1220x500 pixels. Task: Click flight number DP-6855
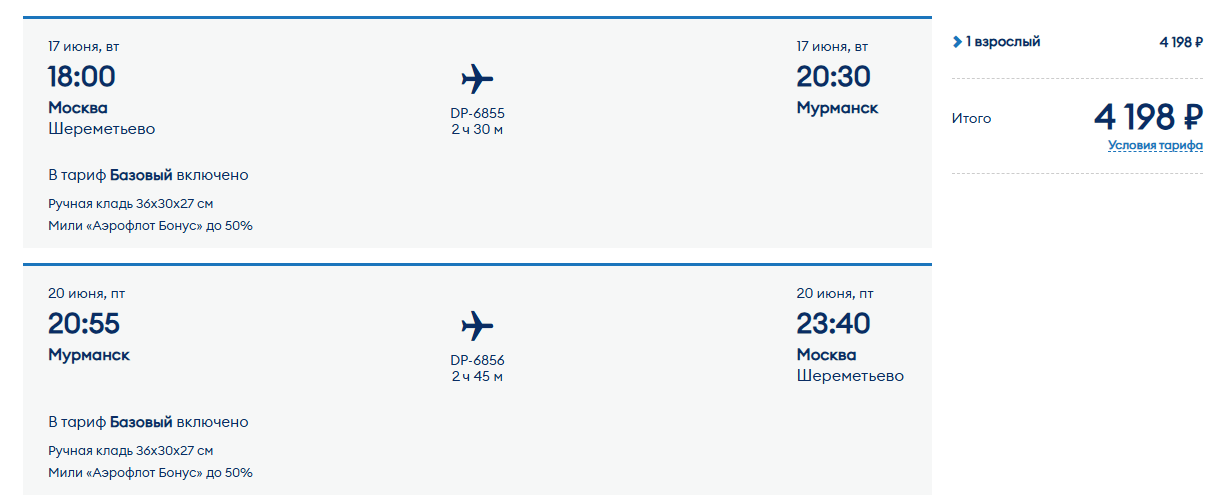tap(477, 113)
